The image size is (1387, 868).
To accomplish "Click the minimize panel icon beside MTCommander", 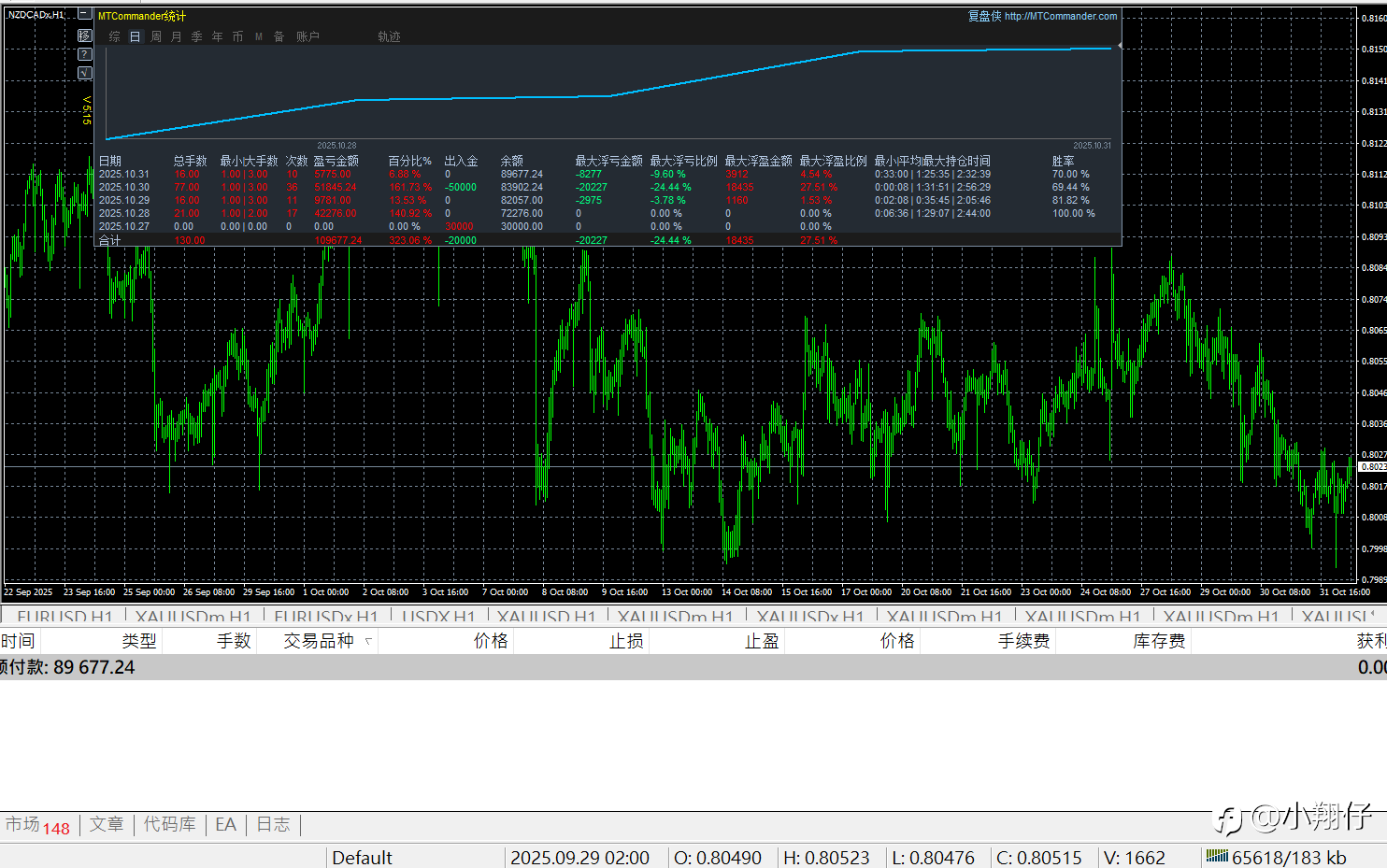I will [x=84, y=15].
